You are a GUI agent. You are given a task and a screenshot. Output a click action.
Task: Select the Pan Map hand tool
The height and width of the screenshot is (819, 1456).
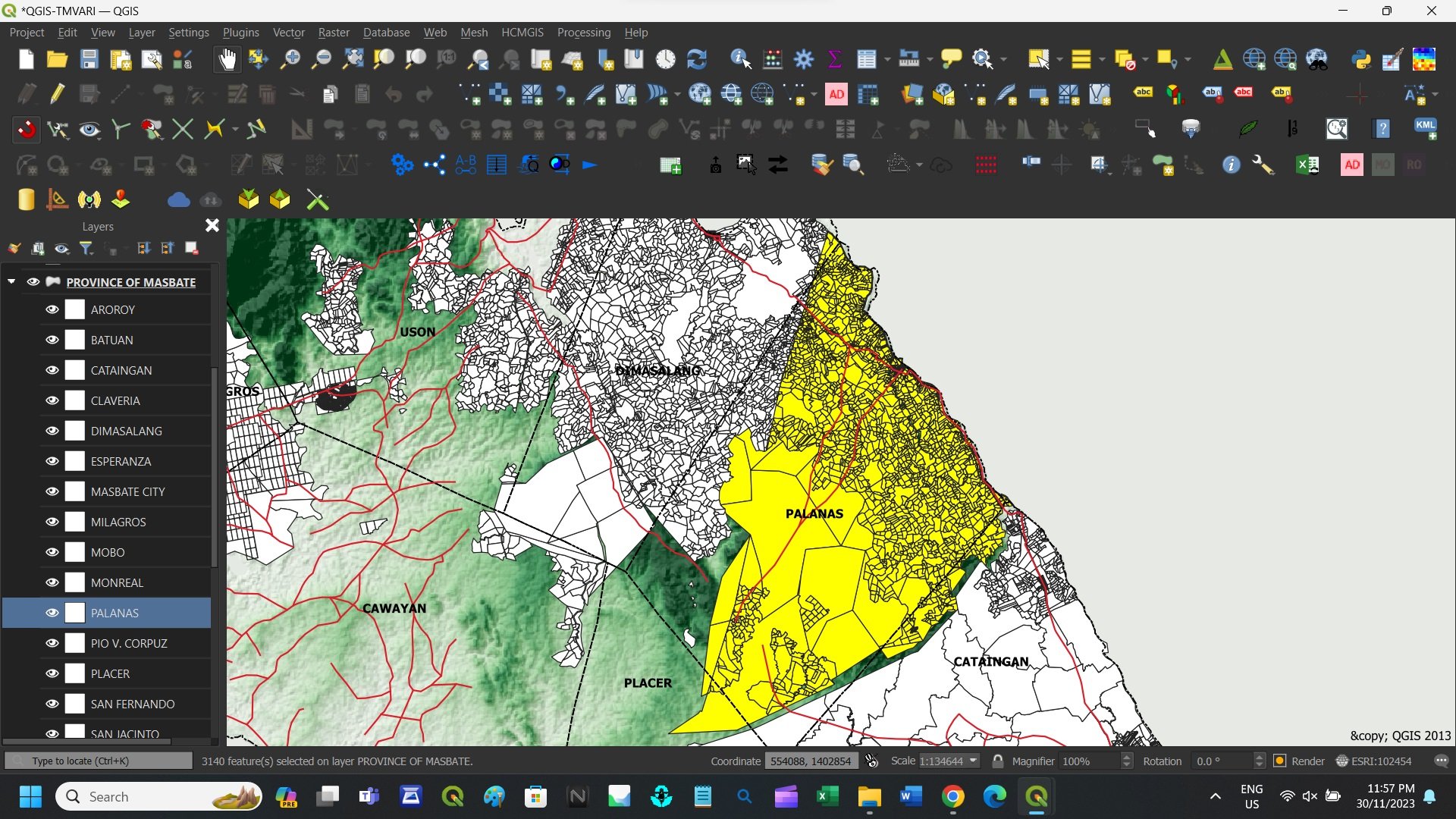(227, 59)
